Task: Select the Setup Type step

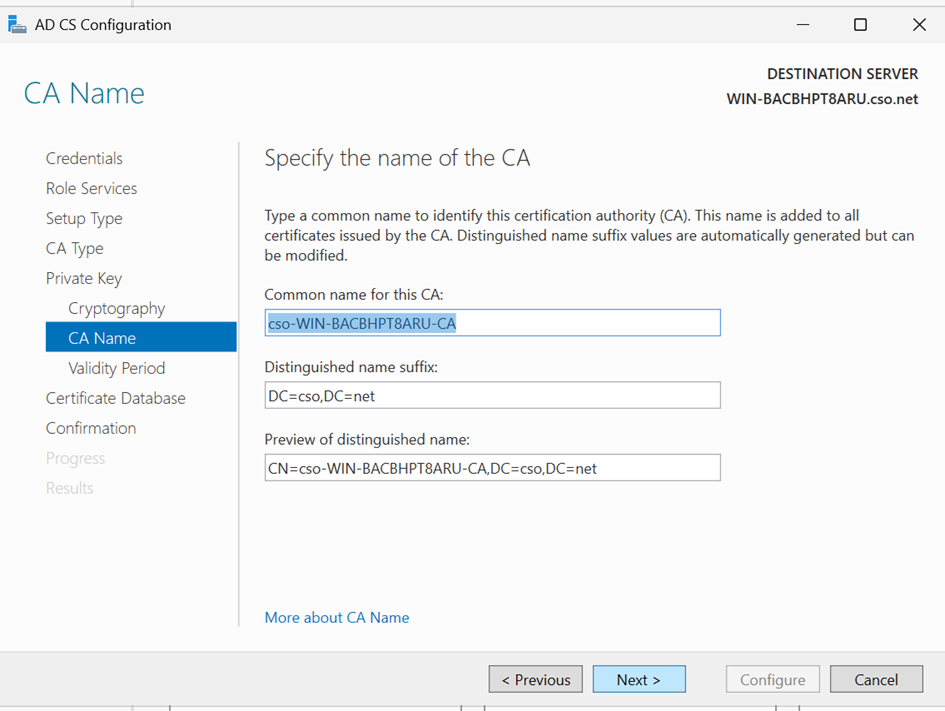Action: [x=84, y=218]
